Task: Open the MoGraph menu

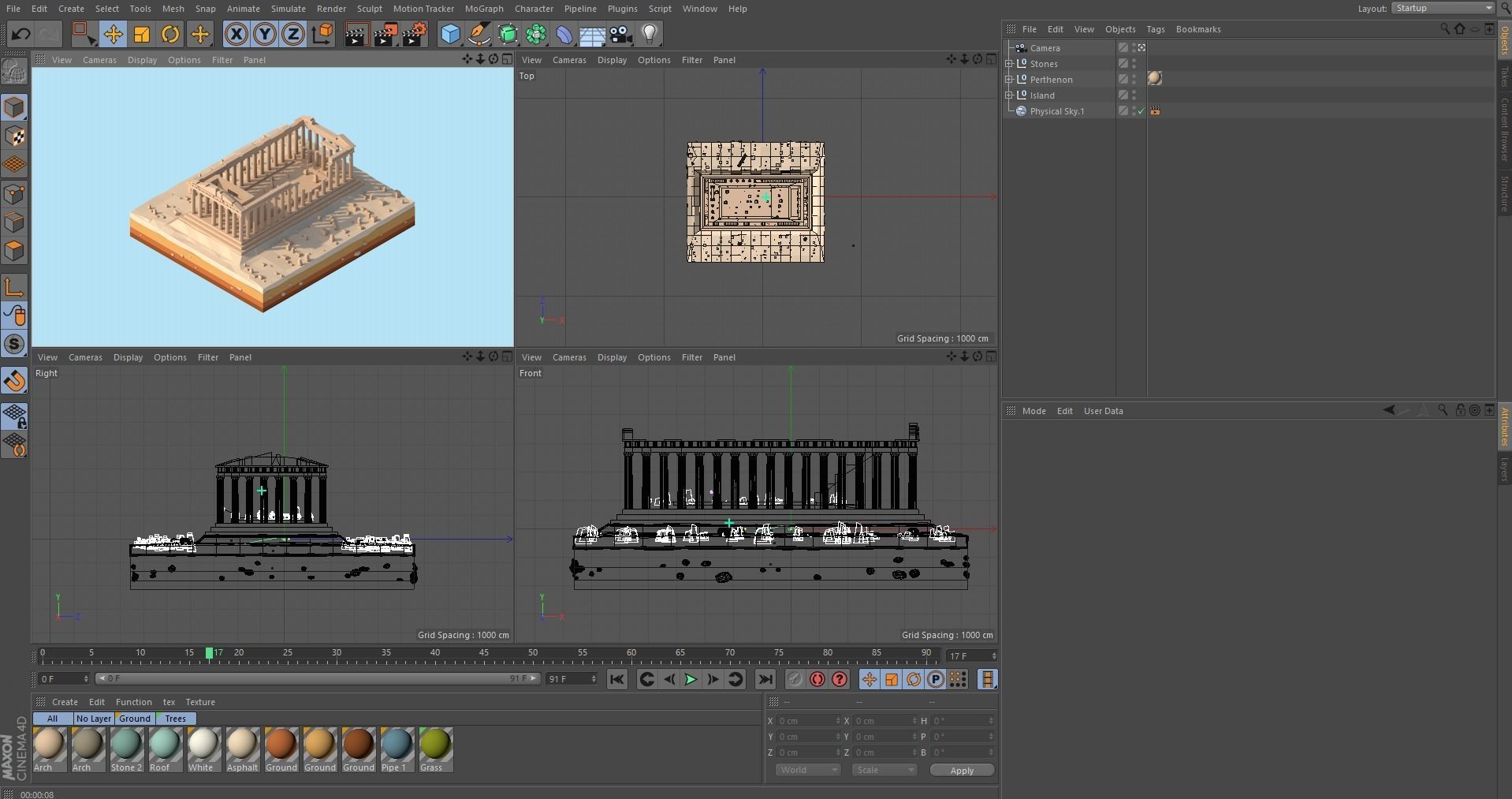Action: click(x=483, y=9)
